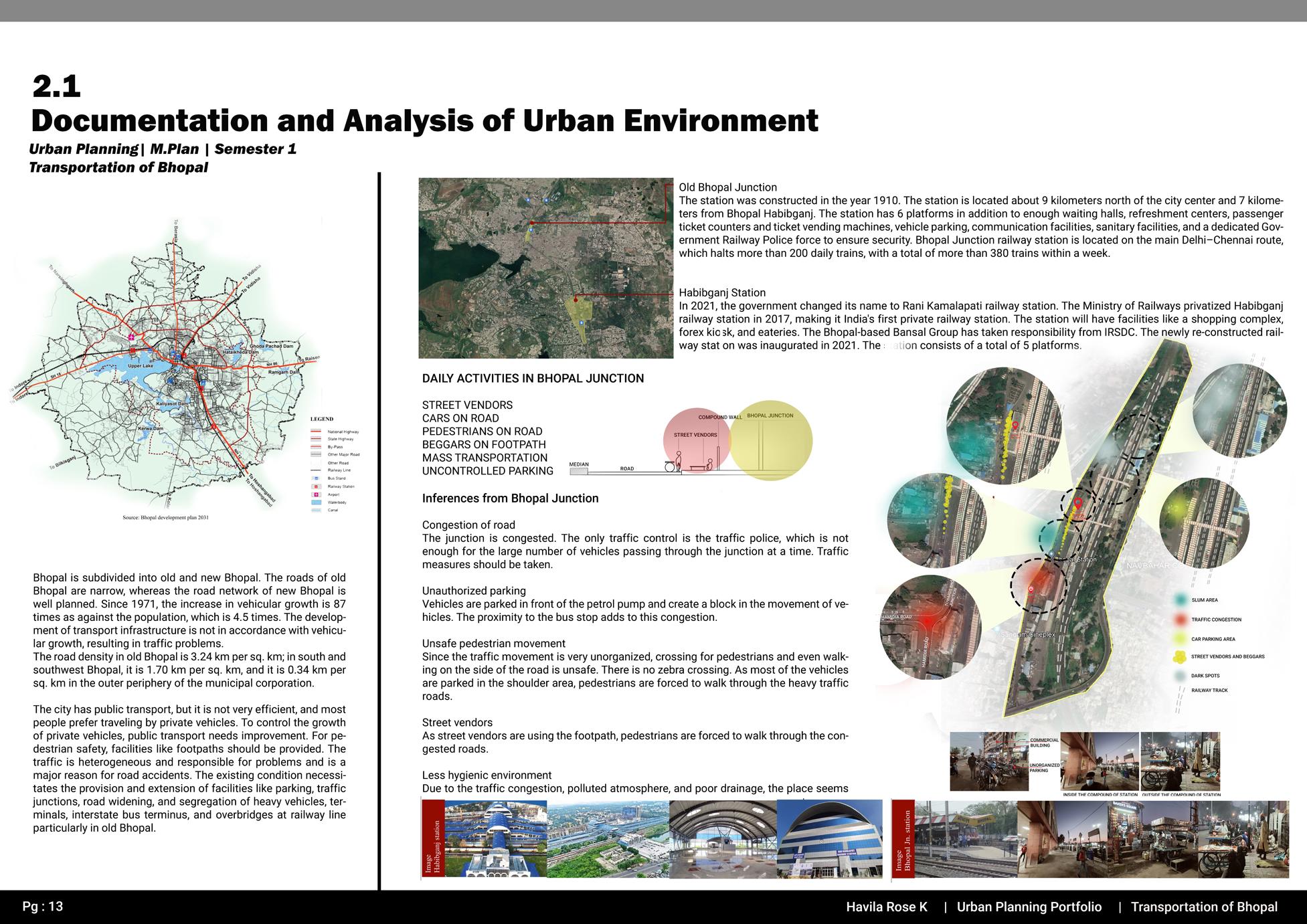Screen dimensions: 1307x924
Task: Click the 'Transportation of Bhopal' footer text
Action: [x=1203, y=907]
